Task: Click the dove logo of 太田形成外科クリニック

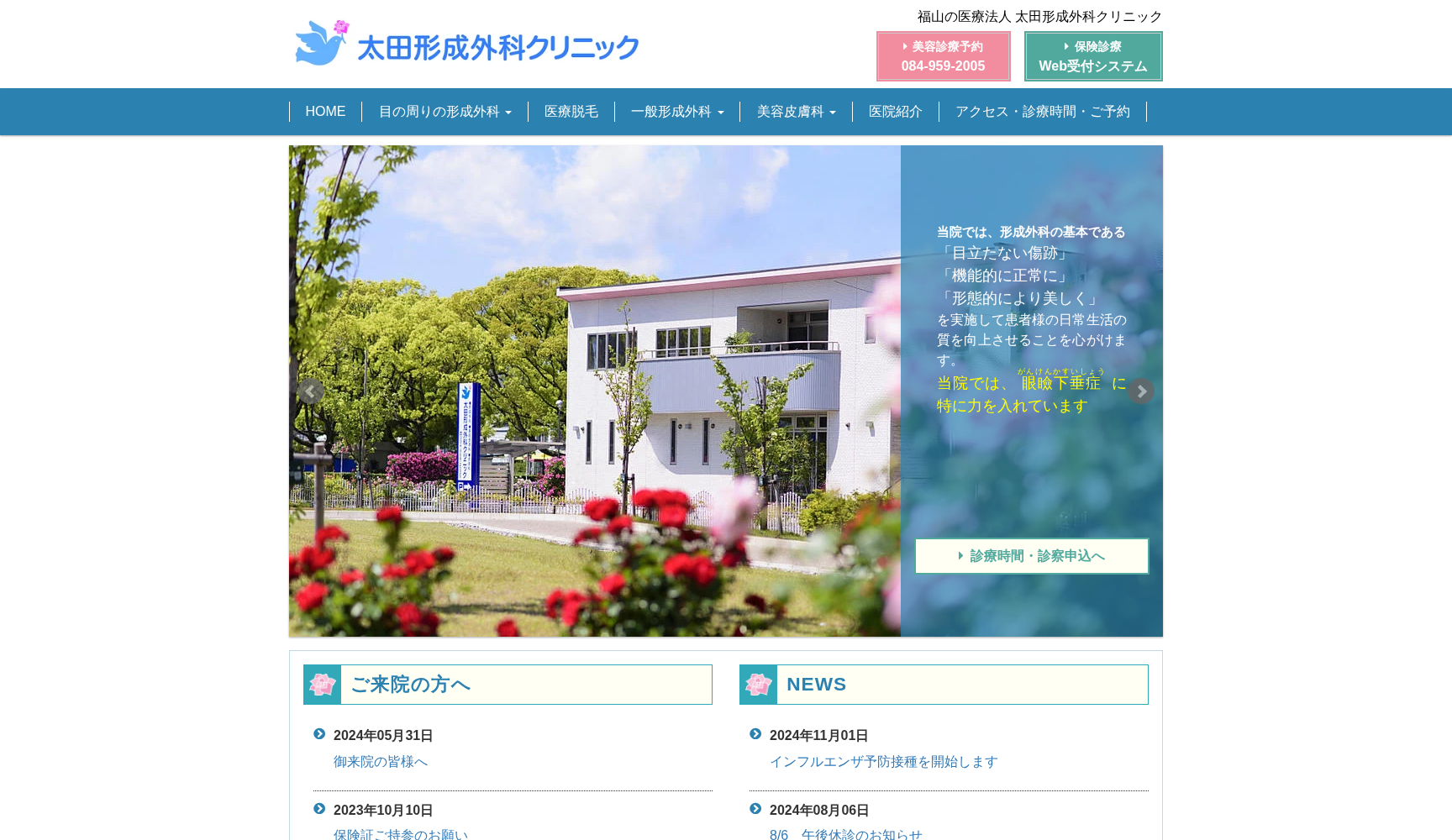Action: pyautogui.click(x=323, y=43)
